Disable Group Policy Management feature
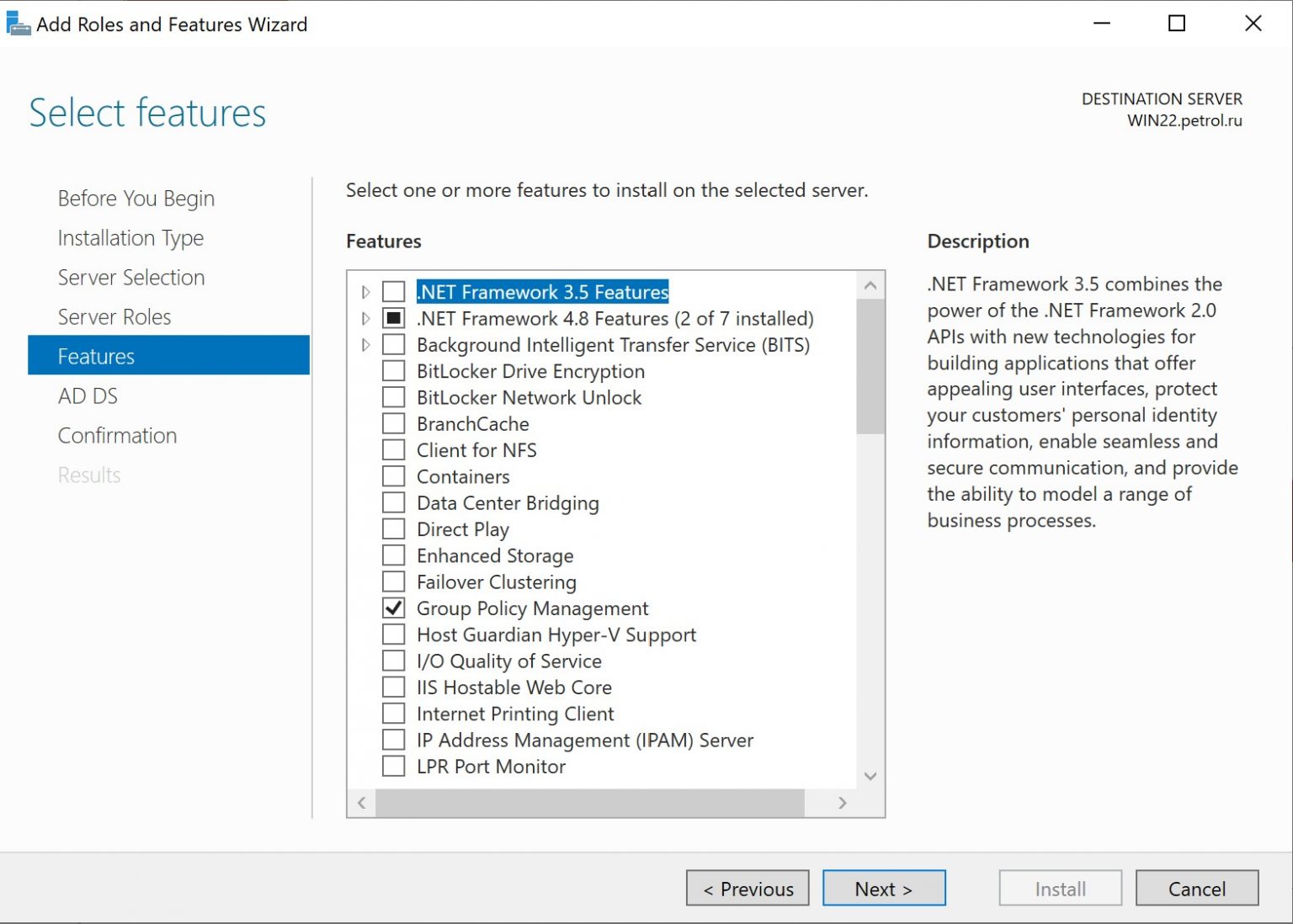Image resolution: width=1293 pixels, height=924 pixels. click(x=392, y=608)
